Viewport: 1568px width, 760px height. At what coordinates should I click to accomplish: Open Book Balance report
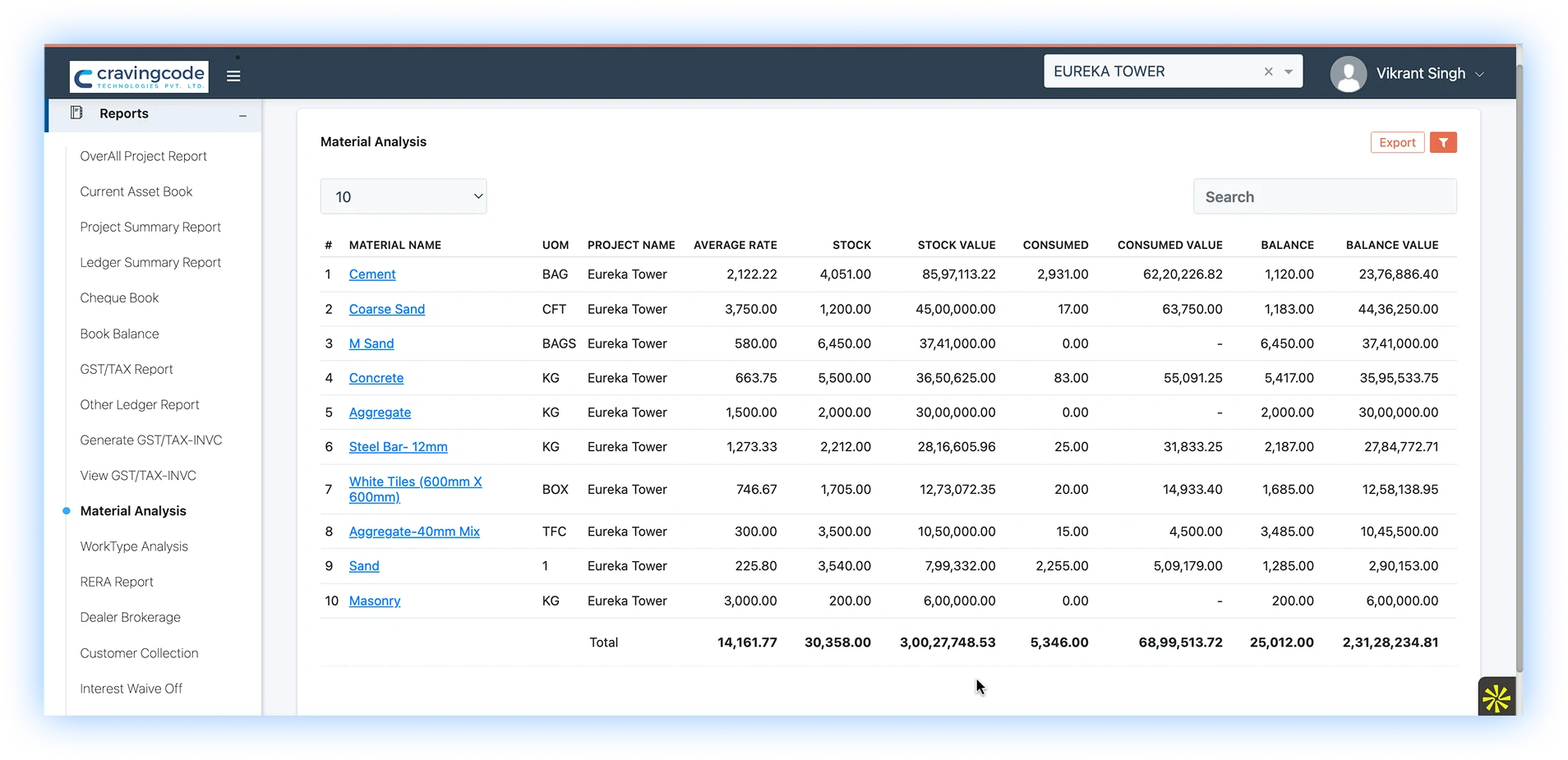coord(119,334)
